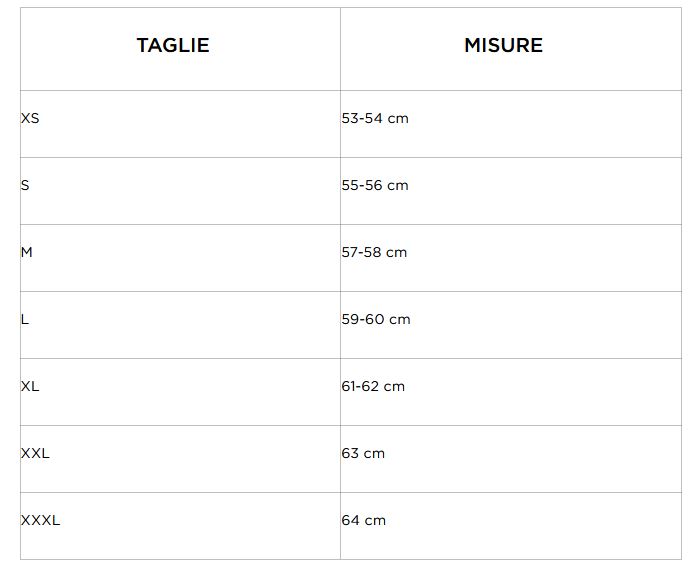Click the 57-58 cm measurement
This screenshot has height=565, width=695.
(374, 252)
